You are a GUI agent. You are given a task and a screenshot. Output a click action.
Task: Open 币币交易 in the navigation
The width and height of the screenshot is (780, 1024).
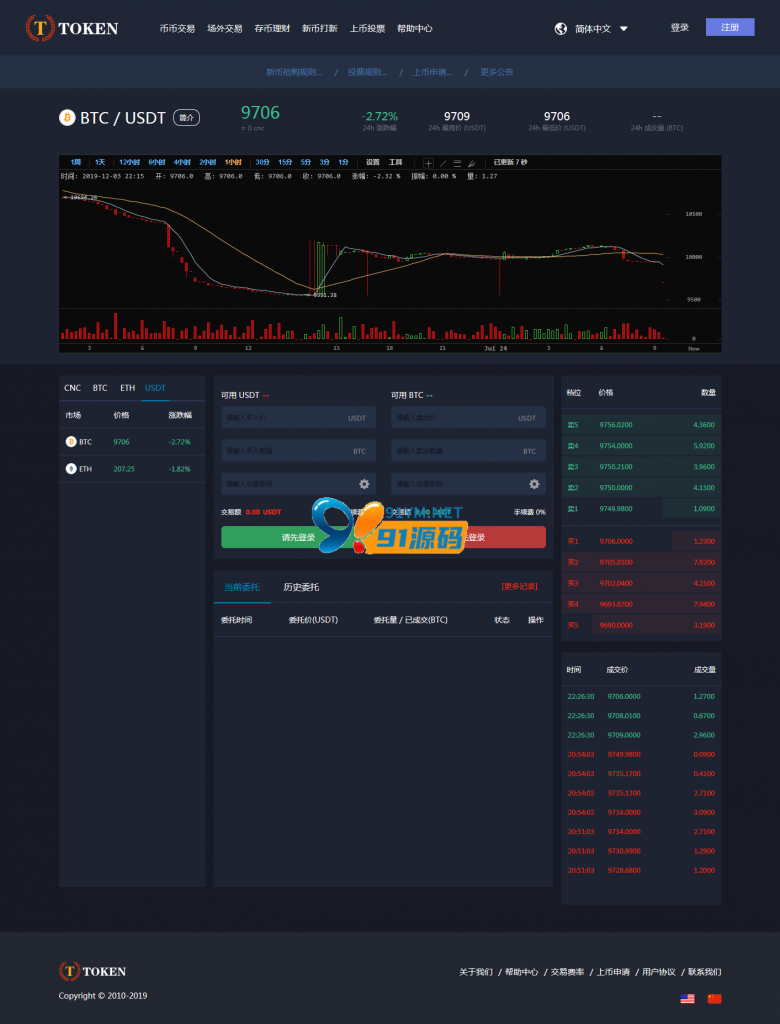pyautogui.click(x=177, y=29)
